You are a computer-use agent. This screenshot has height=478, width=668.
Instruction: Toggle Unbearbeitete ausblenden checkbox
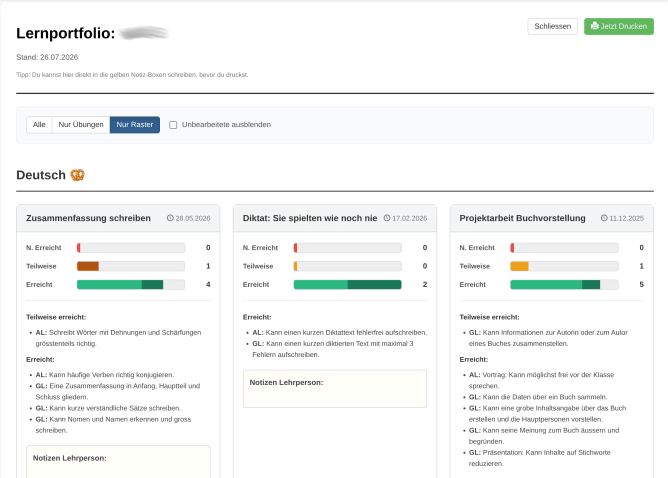(173, 125)
